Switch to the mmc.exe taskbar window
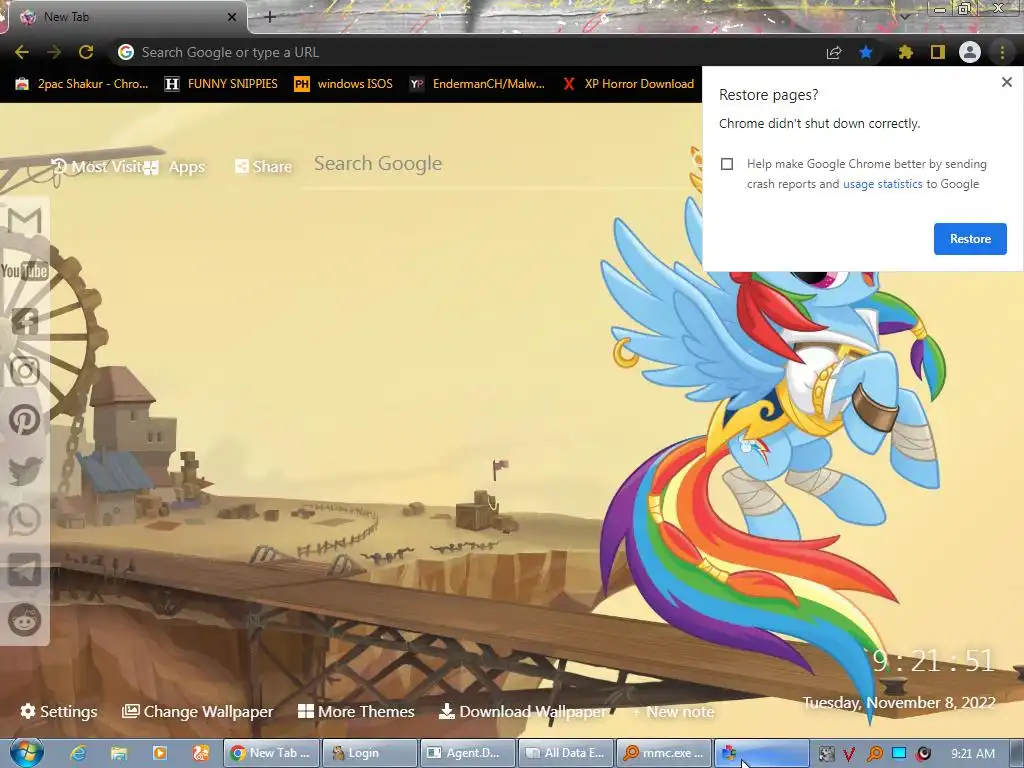 pos(665,753)
